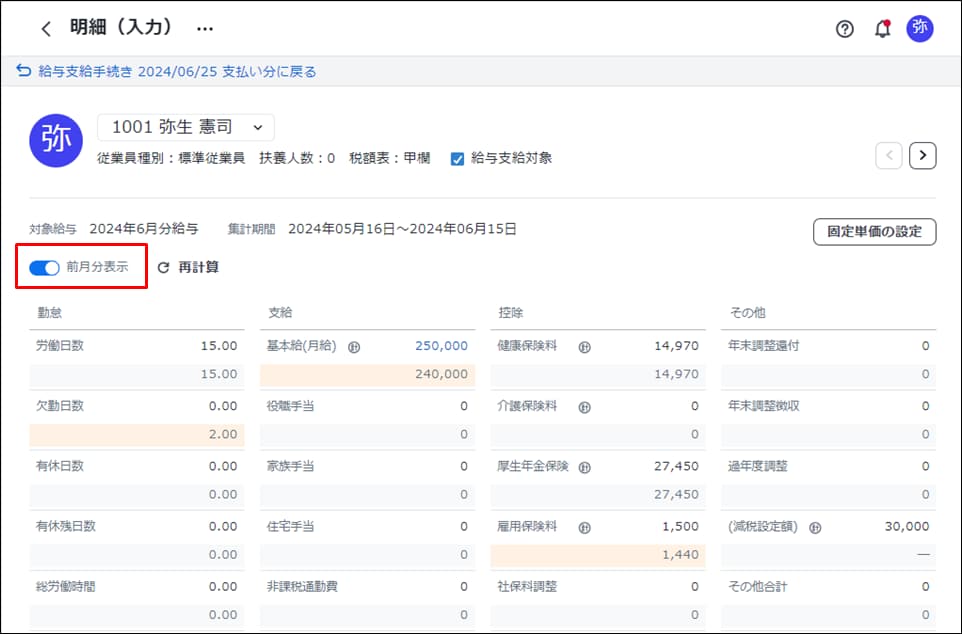Select the 勤怠 column header
The height and width of the screenshot is (634, 962).
tap(50, 313)
